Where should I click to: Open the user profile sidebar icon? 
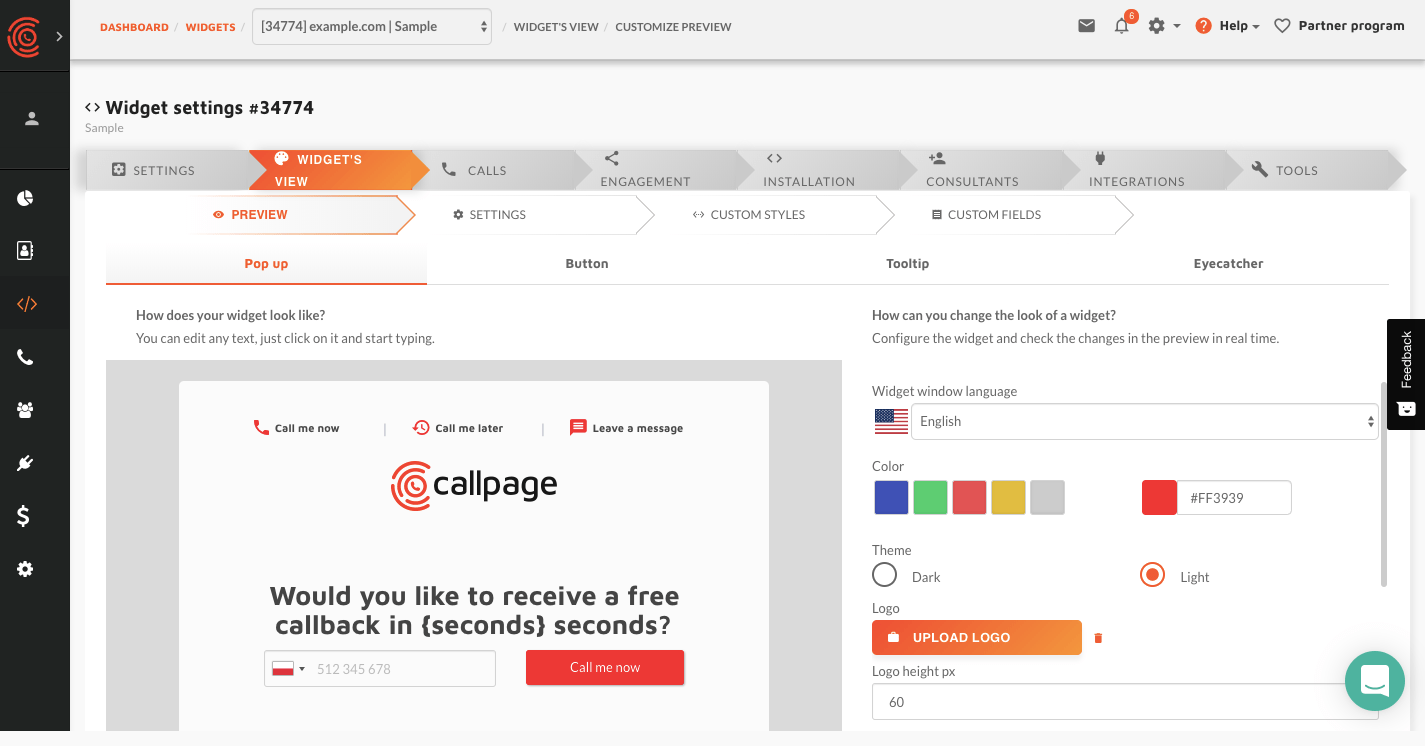[x=32, y=118]
